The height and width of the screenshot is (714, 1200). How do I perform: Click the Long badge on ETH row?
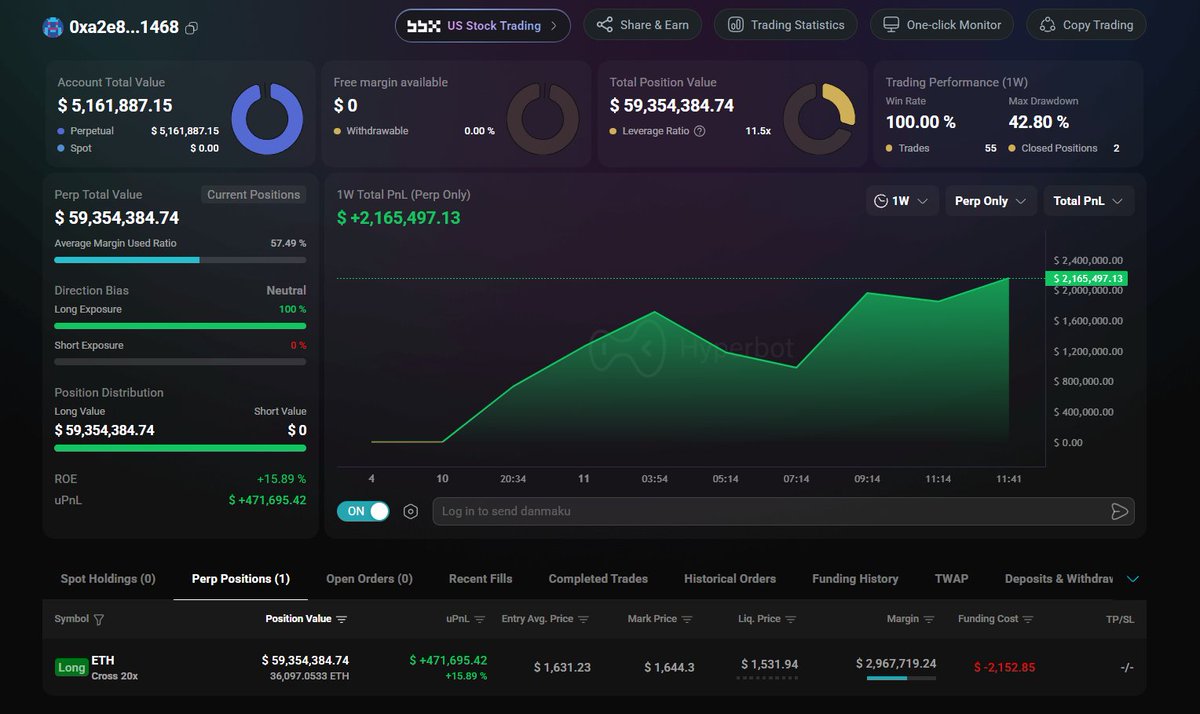(71, 667)
